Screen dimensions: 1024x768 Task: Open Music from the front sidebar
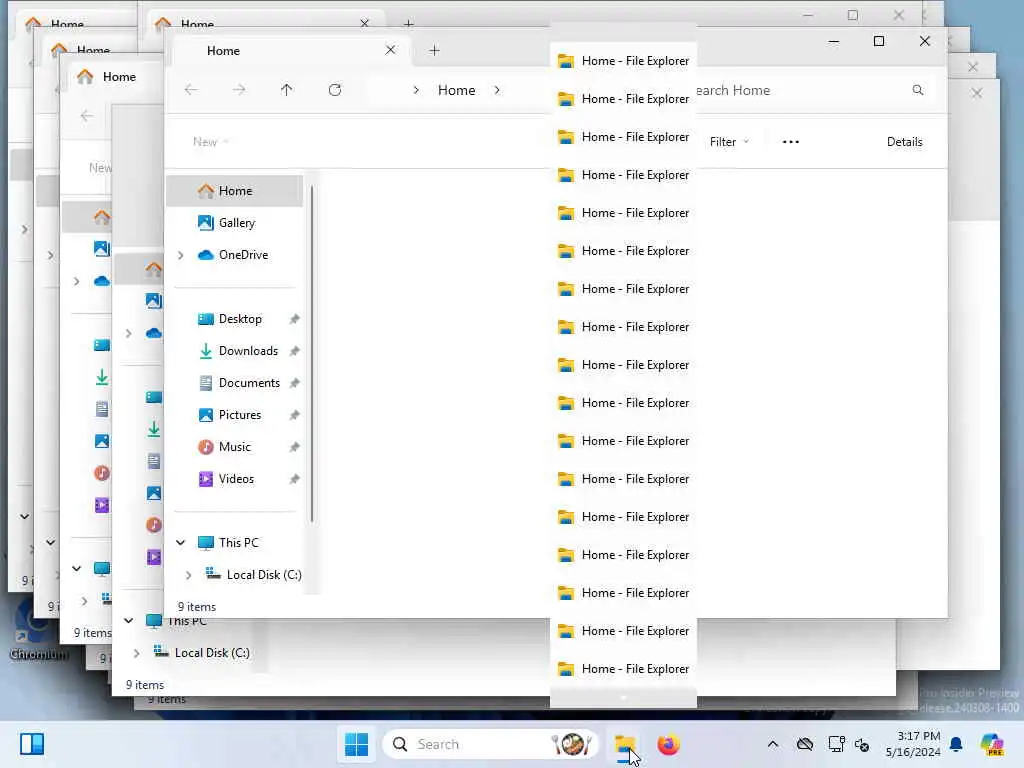tap(234, 447)
